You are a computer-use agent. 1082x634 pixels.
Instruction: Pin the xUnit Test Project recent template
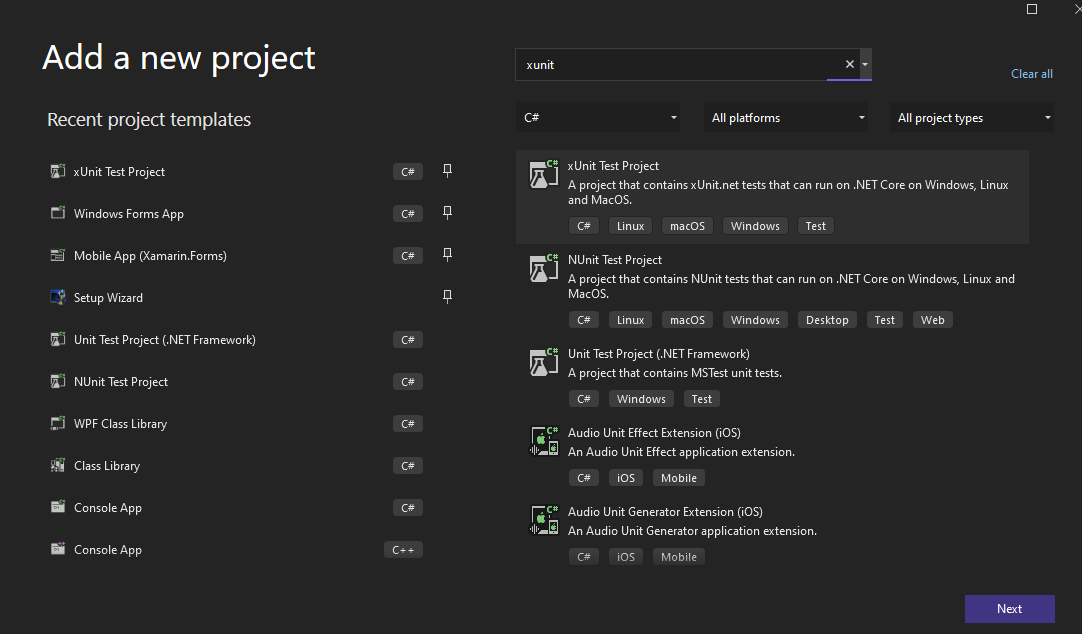pos(447,171)
